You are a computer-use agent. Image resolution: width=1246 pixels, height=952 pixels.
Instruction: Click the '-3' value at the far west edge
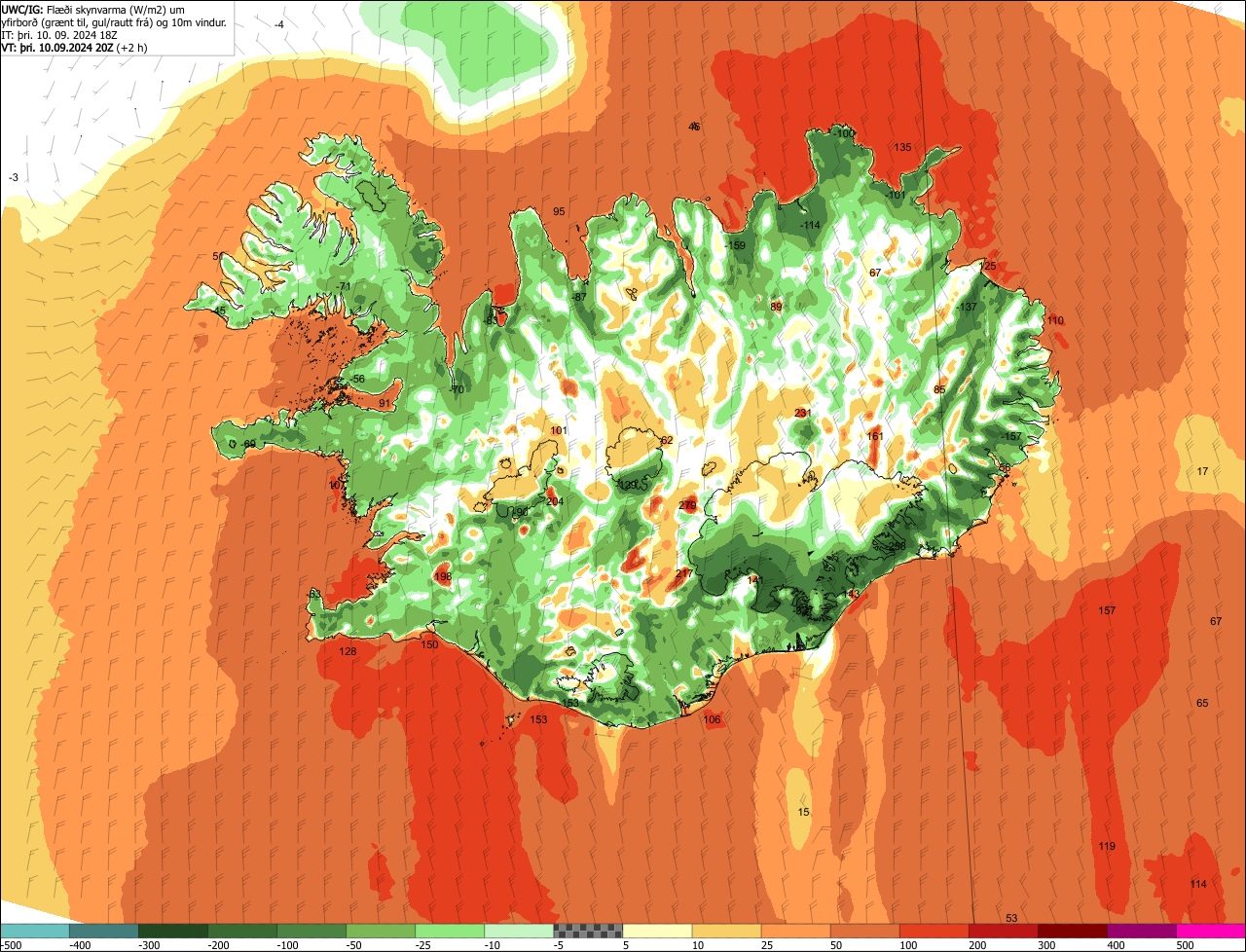[13, 177]
